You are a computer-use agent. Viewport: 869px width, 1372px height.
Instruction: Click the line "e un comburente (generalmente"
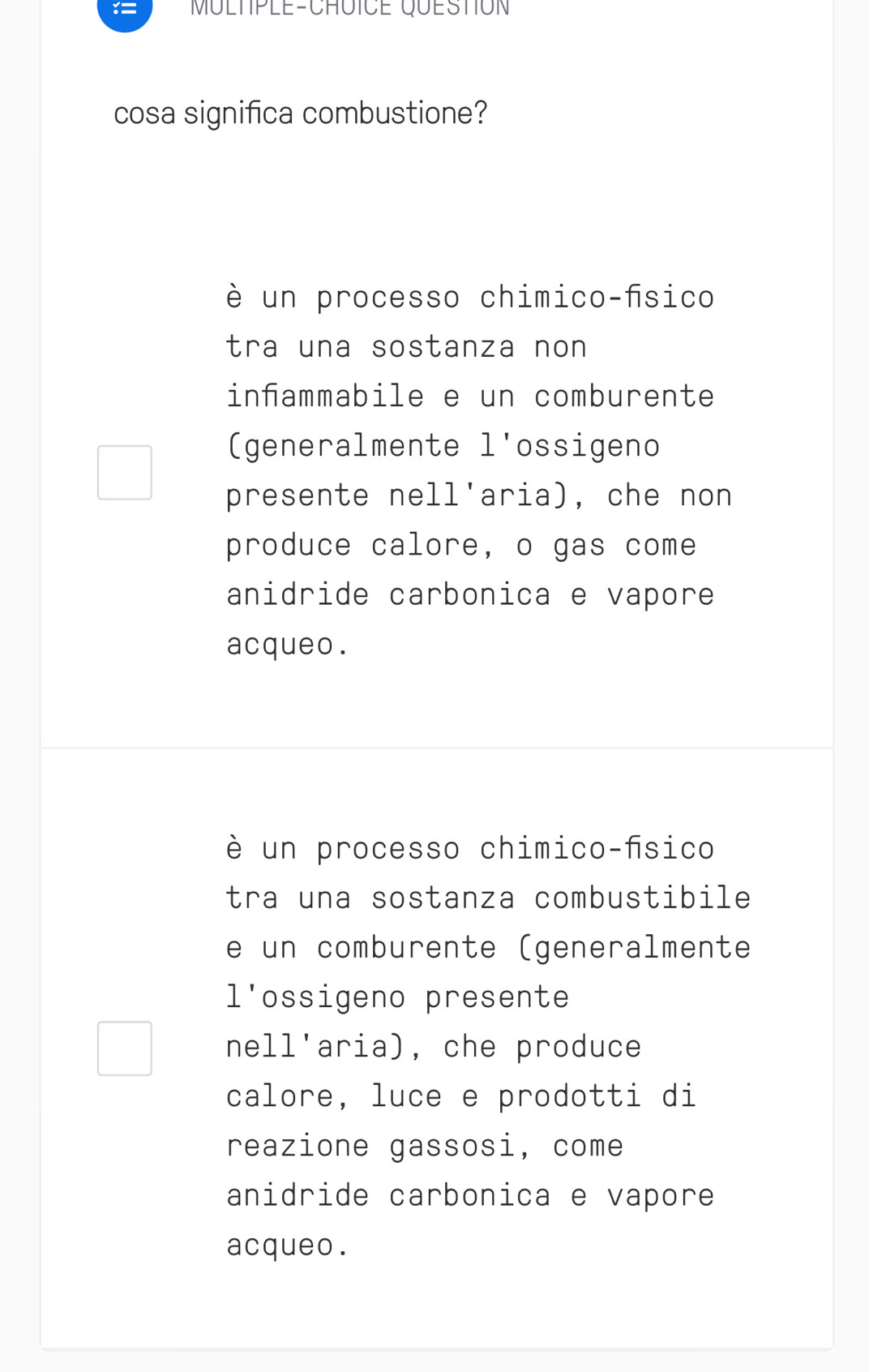pos(488,948)
